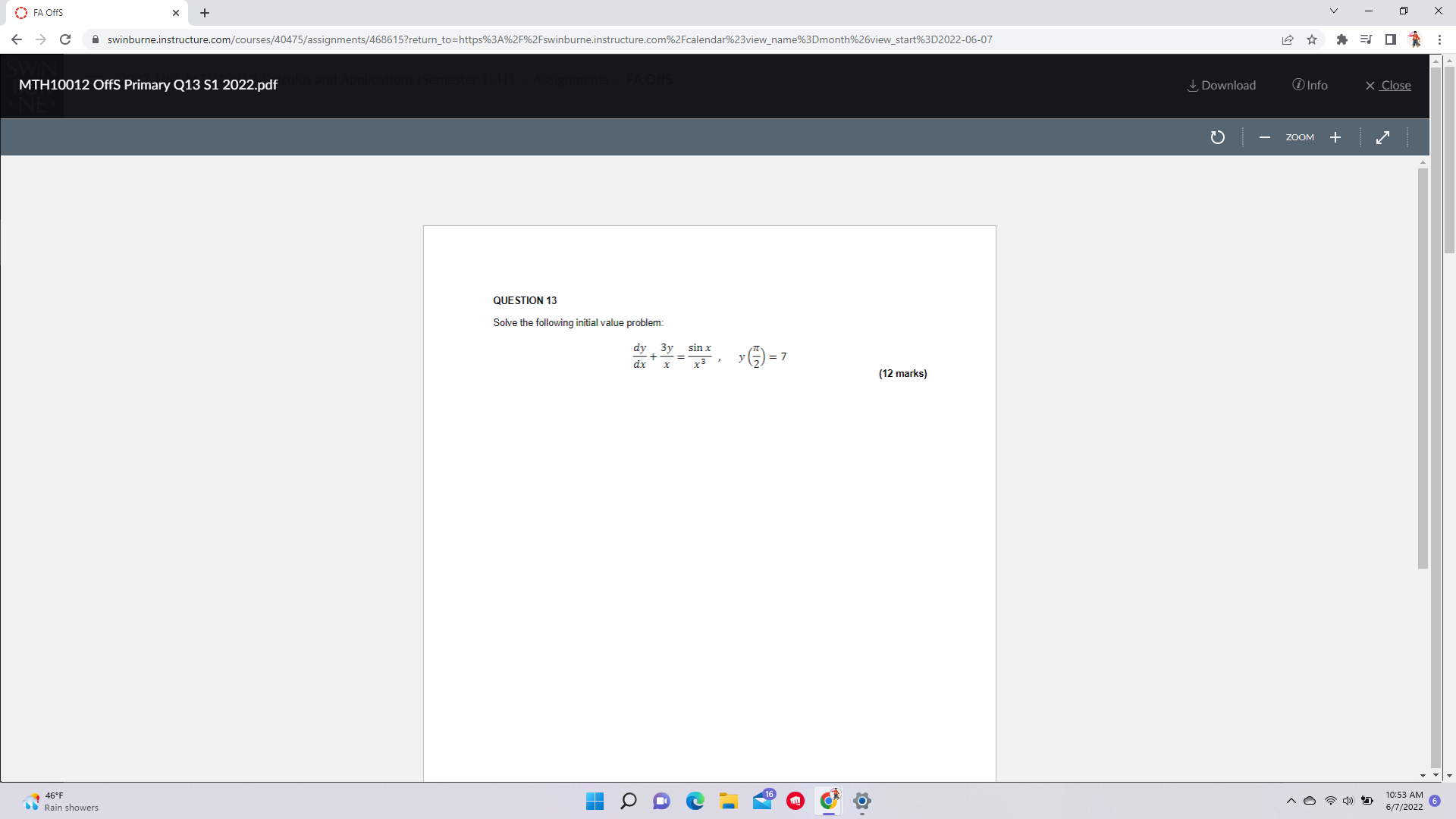Image resolution: width=1456 pixels, height=819 pixels.
Task: Rotate the PDF page
Action: [1218, 137]
